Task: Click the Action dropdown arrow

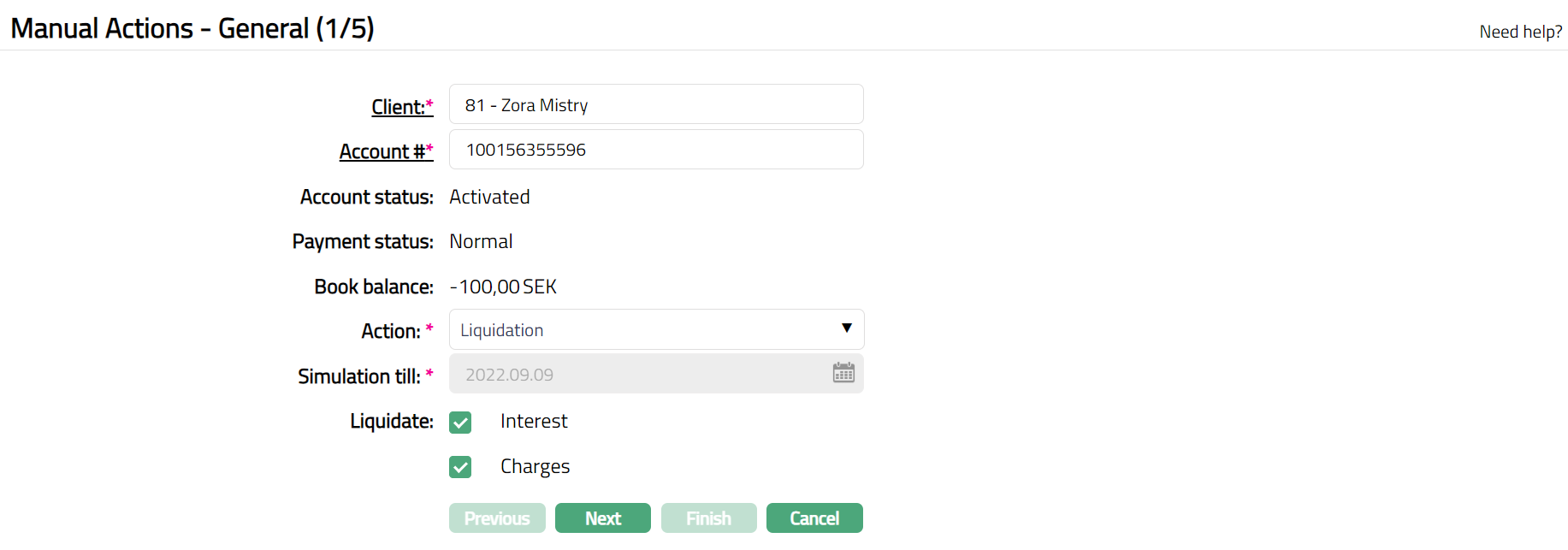Action: [x=846, y=328]
